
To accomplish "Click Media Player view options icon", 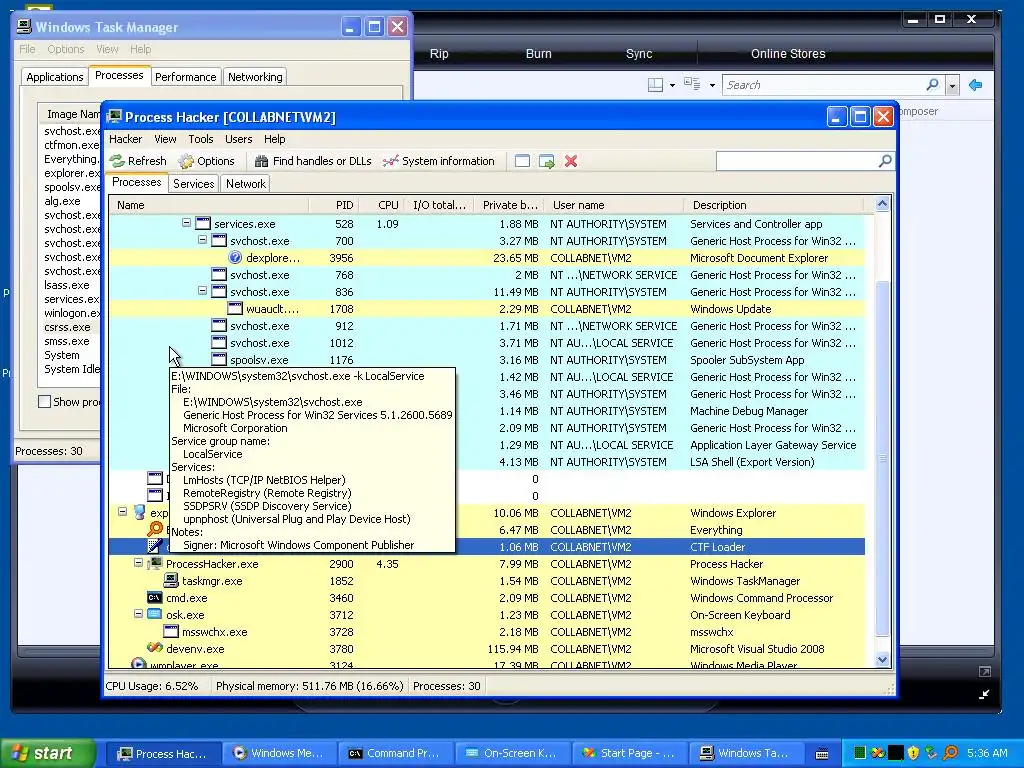I will pos(692,84).
